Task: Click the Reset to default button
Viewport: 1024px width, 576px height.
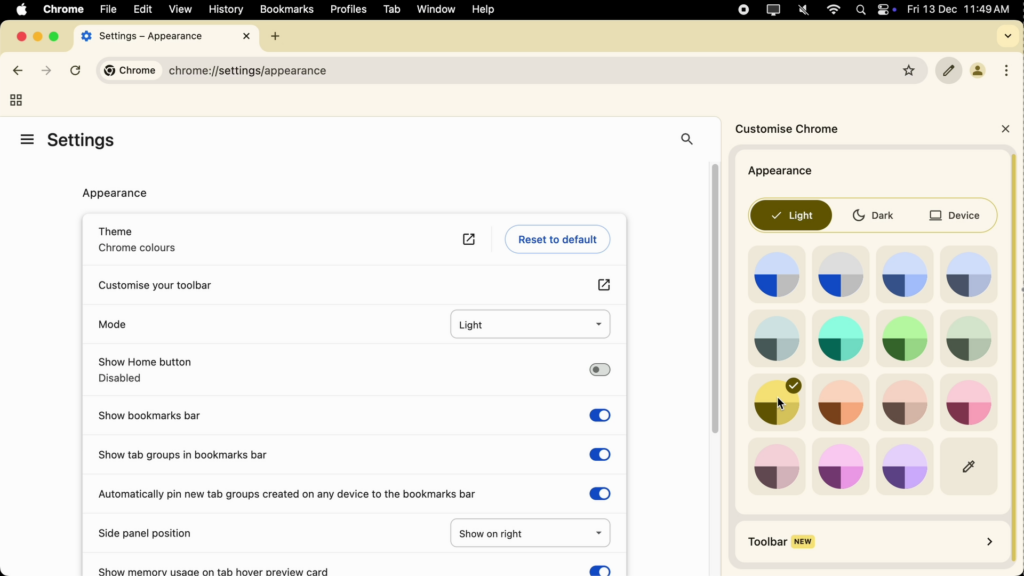Action: 557,240
